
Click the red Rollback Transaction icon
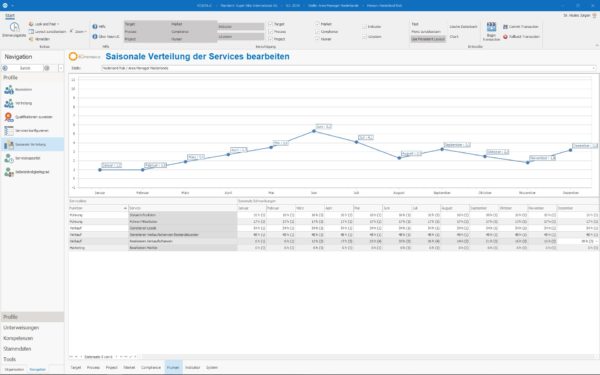pos(505,37)
